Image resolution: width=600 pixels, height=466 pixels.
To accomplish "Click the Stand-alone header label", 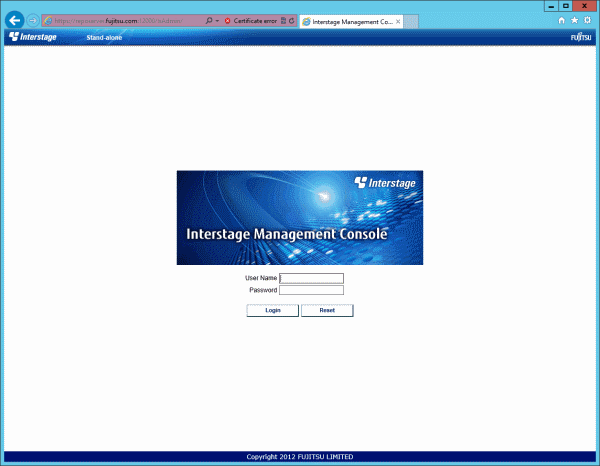I will 104,37.
